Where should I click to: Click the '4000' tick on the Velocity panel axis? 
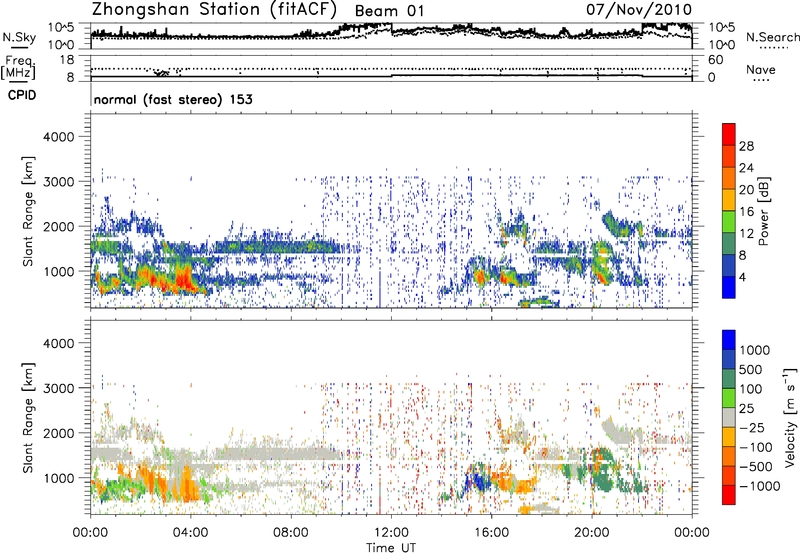coord(59,343)
